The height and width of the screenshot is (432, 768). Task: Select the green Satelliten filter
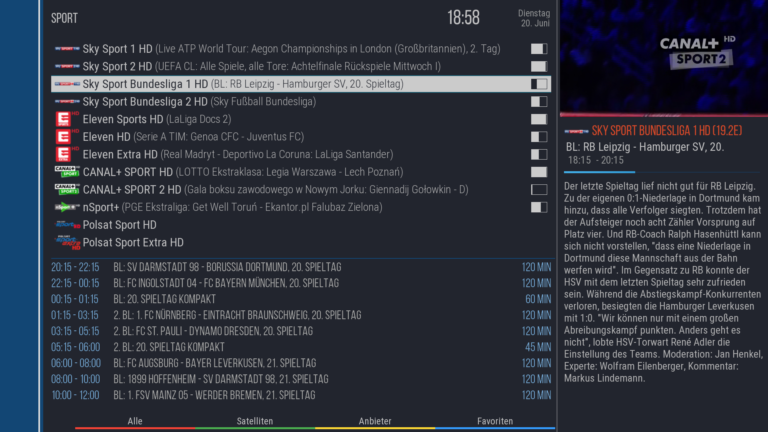point(255,422)
